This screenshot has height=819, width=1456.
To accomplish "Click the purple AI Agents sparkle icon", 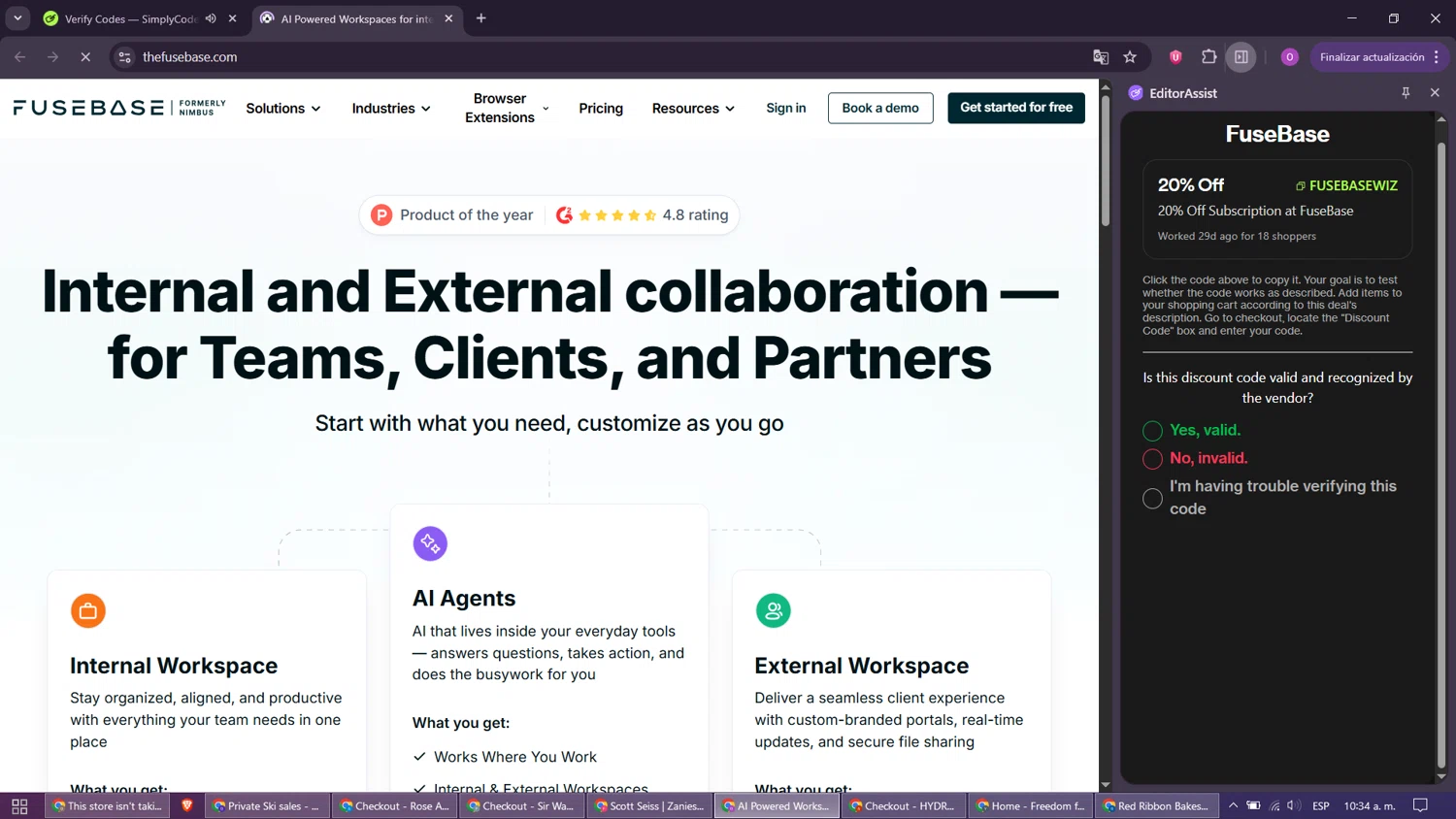I will [x=430, y=543].
